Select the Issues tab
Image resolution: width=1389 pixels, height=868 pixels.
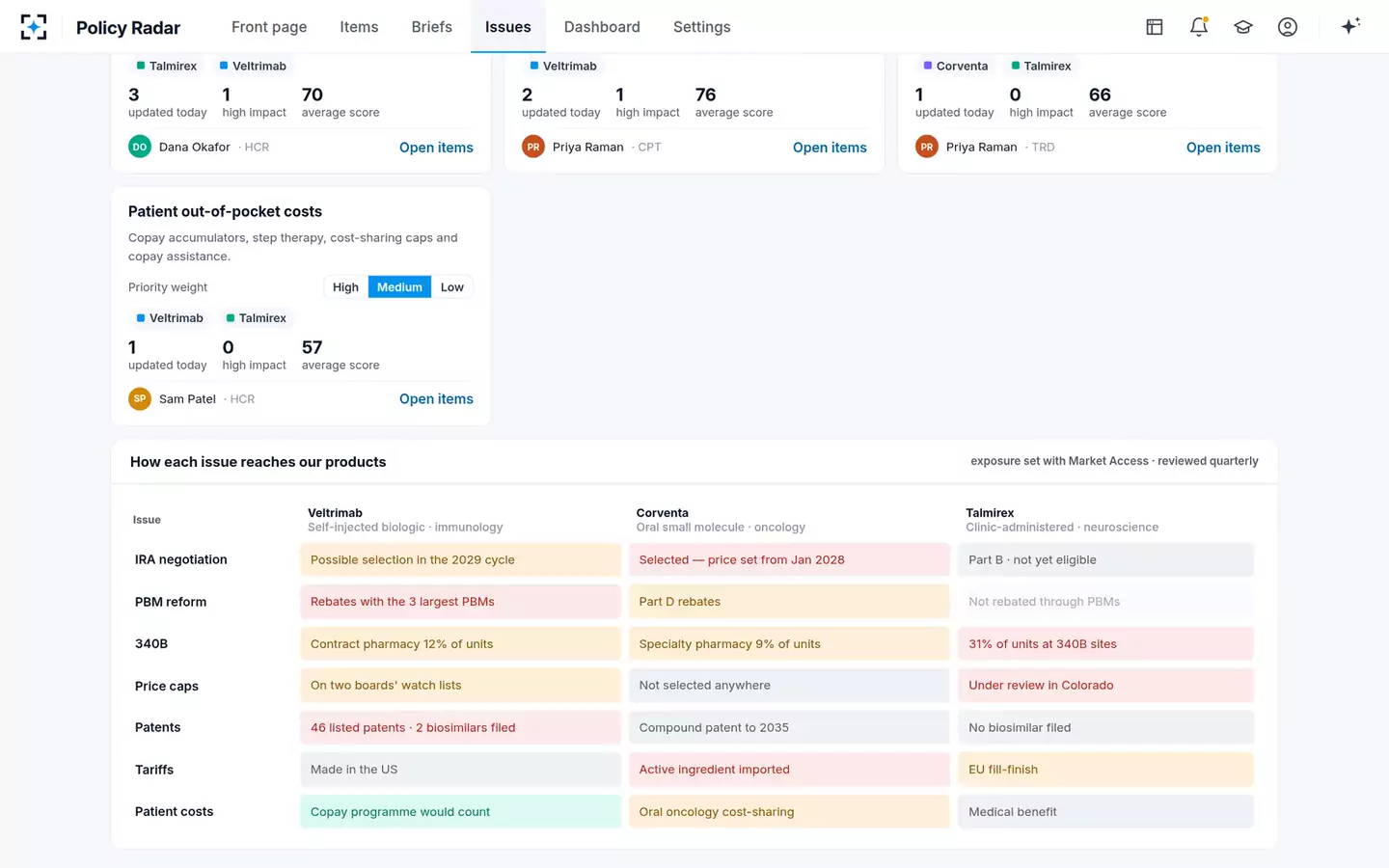(x=508, y=27)
